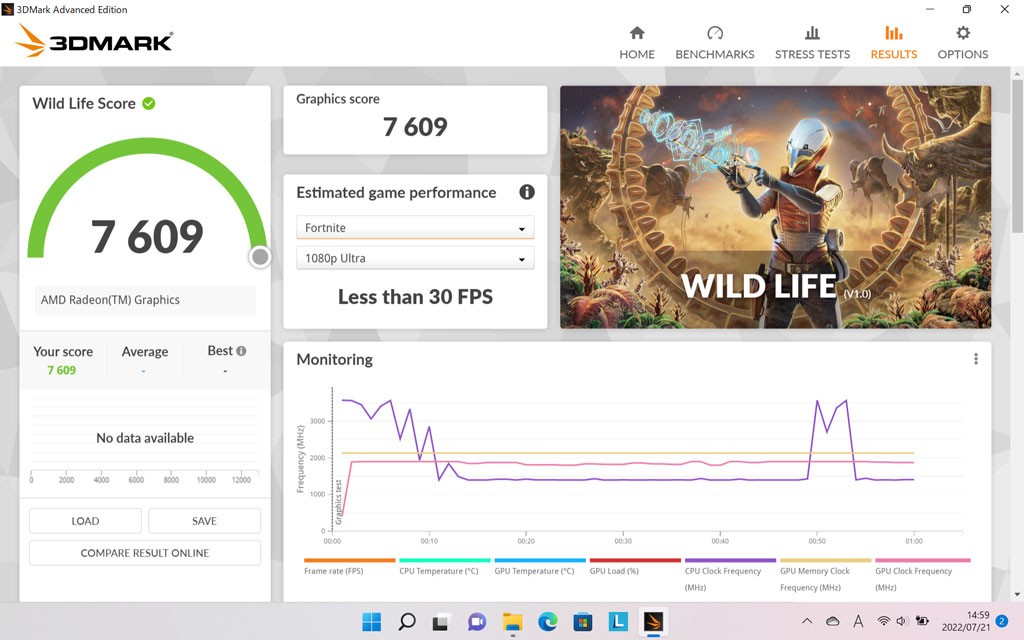Image resolution: width=1024 pixels, height=640 pixels.
Task: Open Benchmarks gauge icon
Action: (x=714, y=34)
